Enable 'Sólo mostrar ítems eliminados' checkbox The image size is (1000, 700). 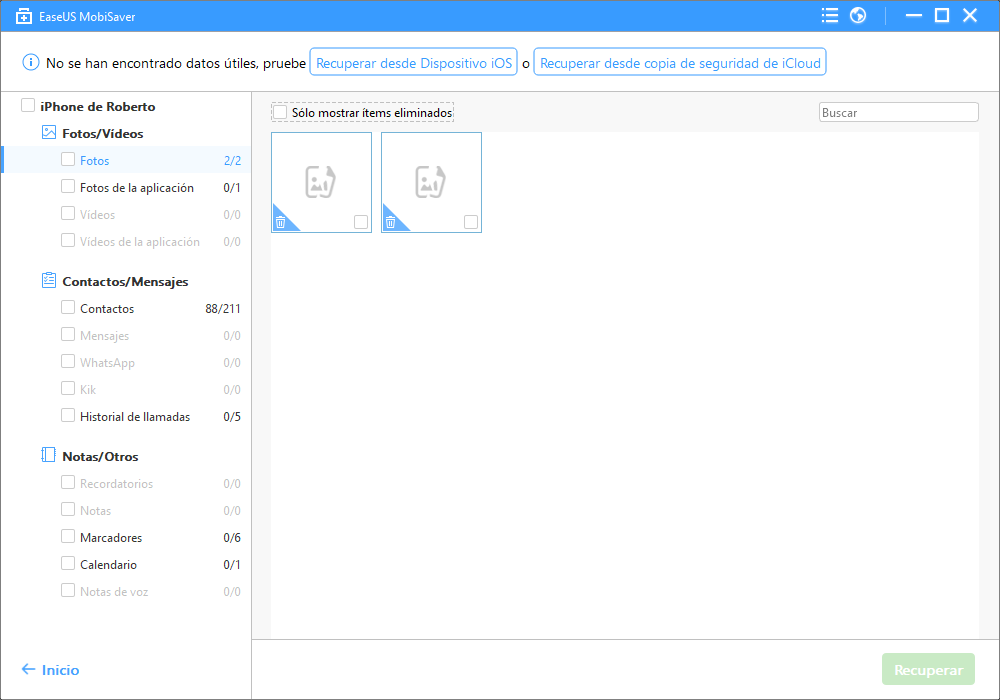coord(280,113)
